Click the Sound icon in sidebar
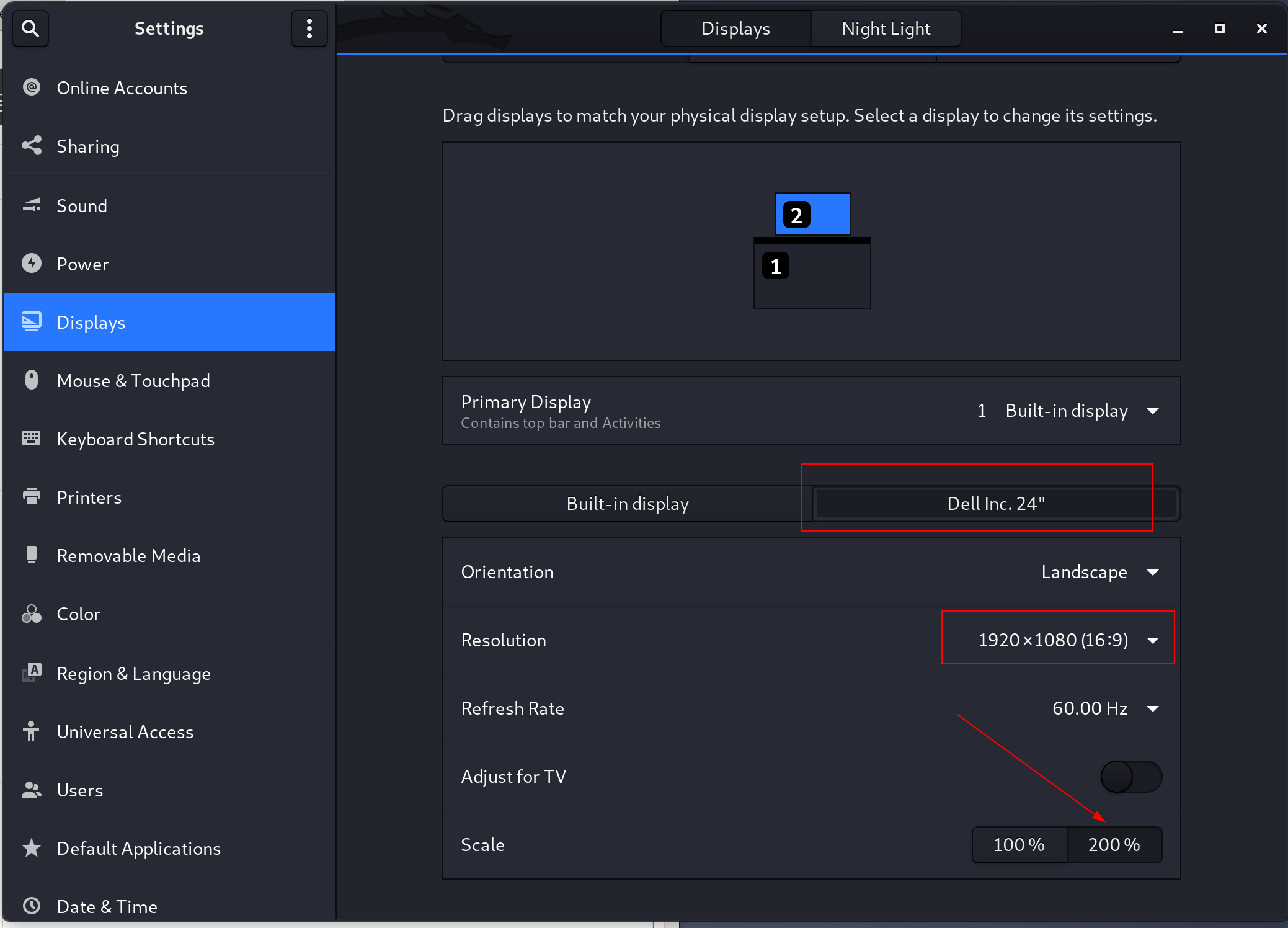This screenshot has height=928, width=1288. click(32, 205)
